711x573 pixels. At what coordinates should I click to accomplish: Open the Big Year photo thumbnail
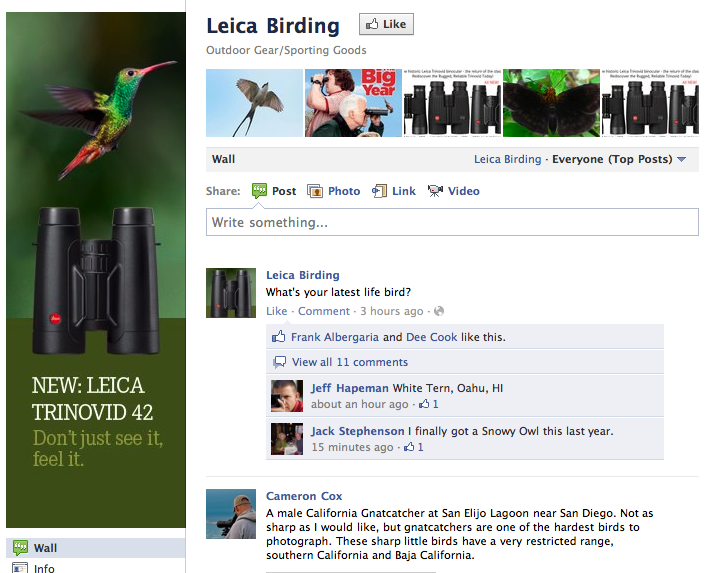[x=353, y=103]
